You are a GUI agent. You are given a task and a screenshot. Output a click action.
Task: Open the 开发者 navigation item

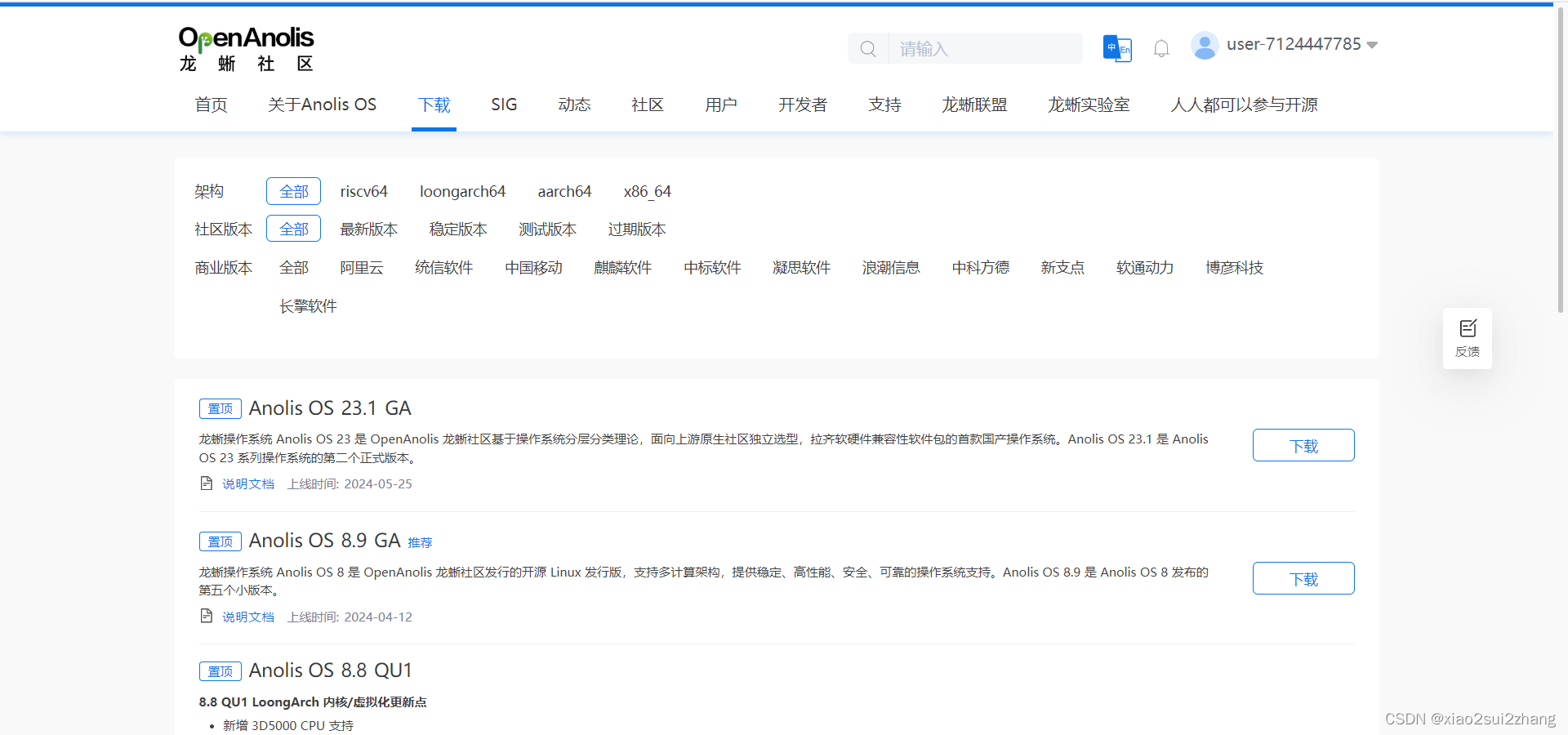point(803,105)
